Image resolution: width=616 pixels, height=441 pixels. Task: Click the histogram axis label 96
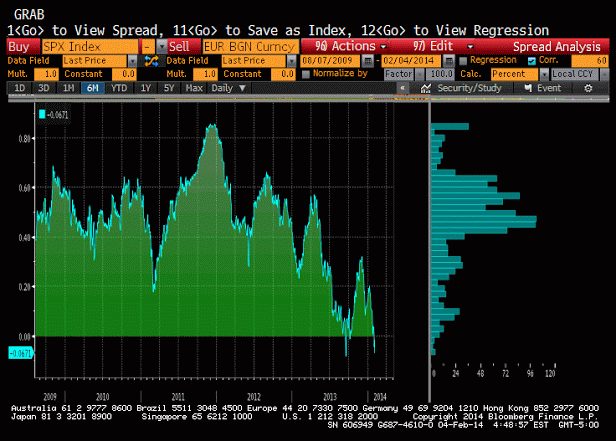tap(530, 373)
